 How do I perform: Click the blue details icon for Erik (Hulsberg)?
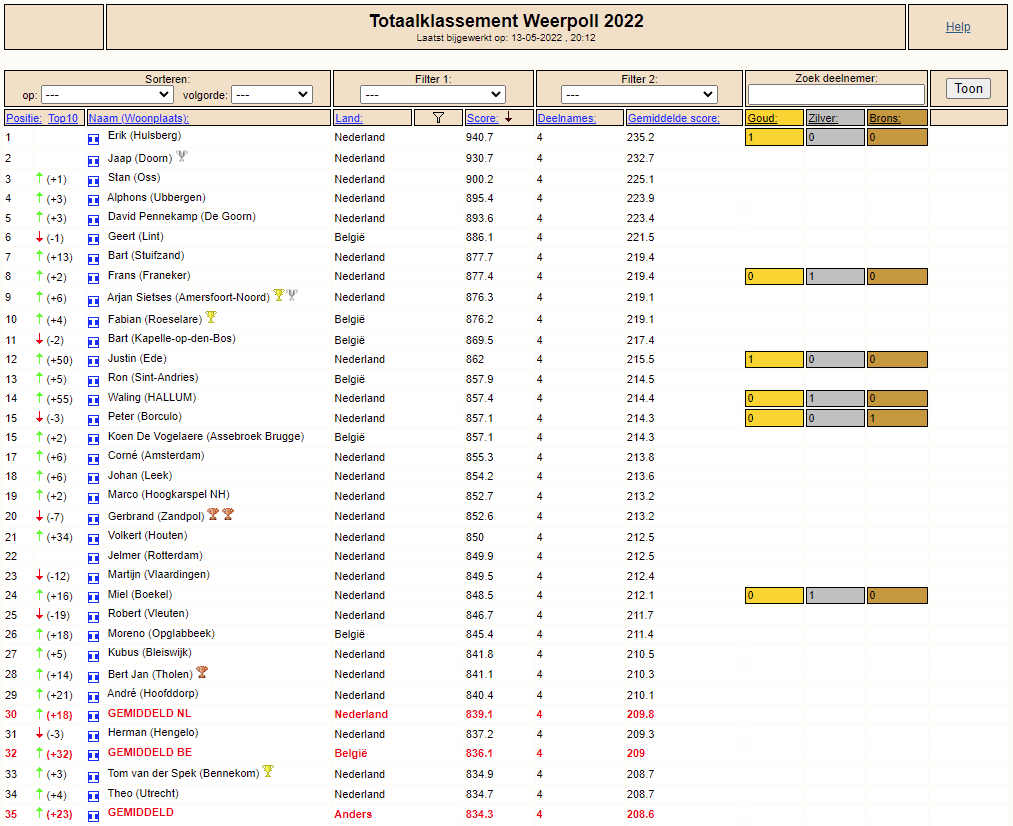[93, 138]
